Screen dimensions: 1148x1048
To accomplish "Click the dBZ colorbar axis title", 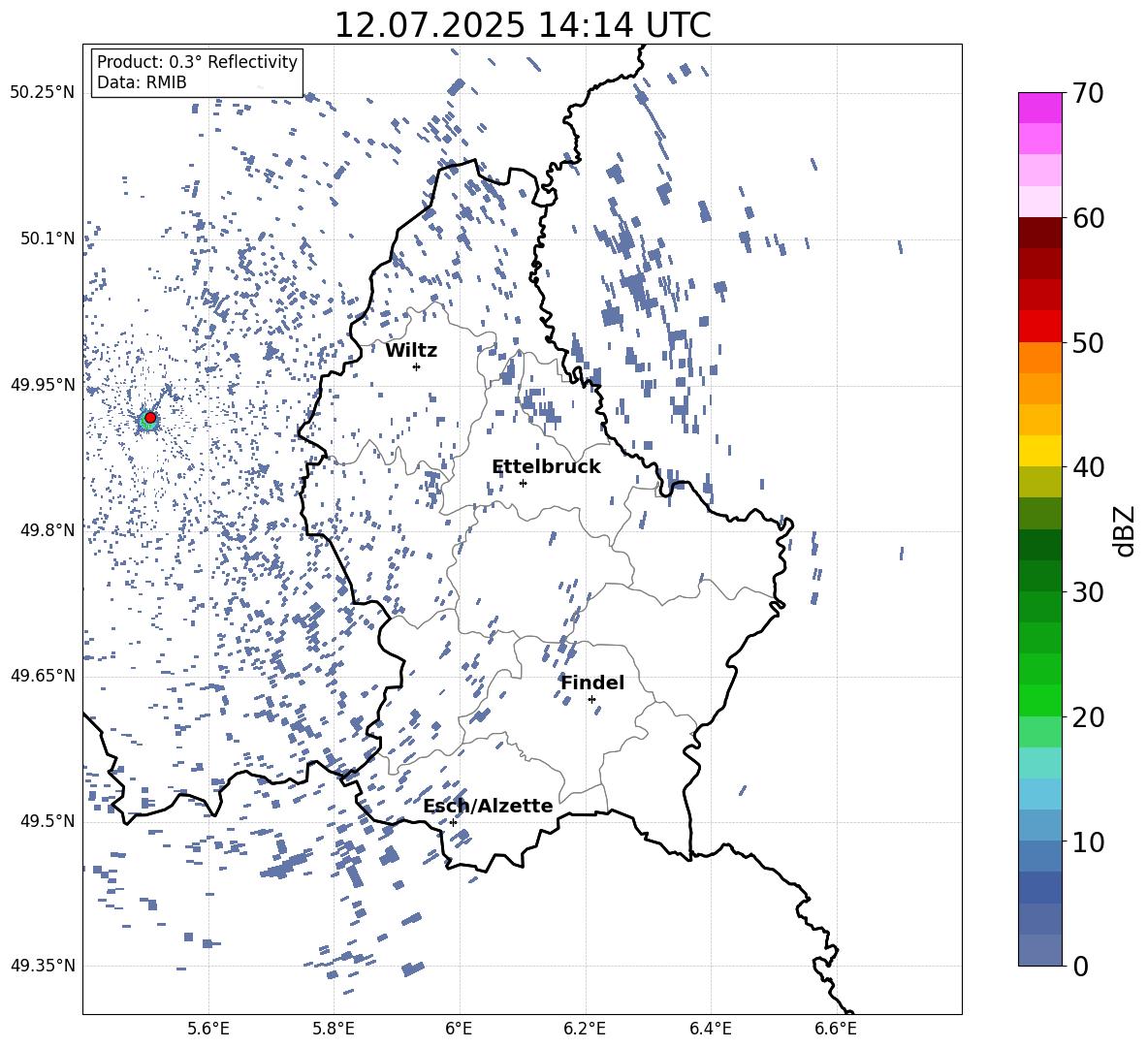I will point(1126,530).
